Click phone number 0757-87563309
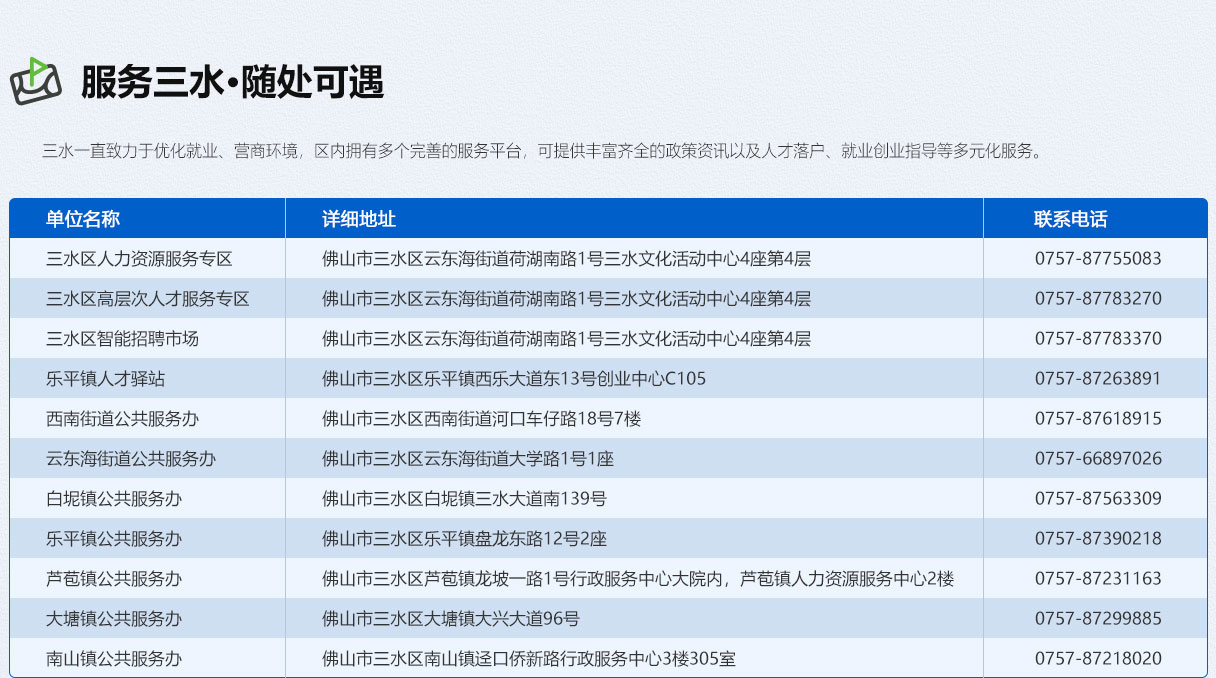The image size is (1216, 678). [1098, 499]
